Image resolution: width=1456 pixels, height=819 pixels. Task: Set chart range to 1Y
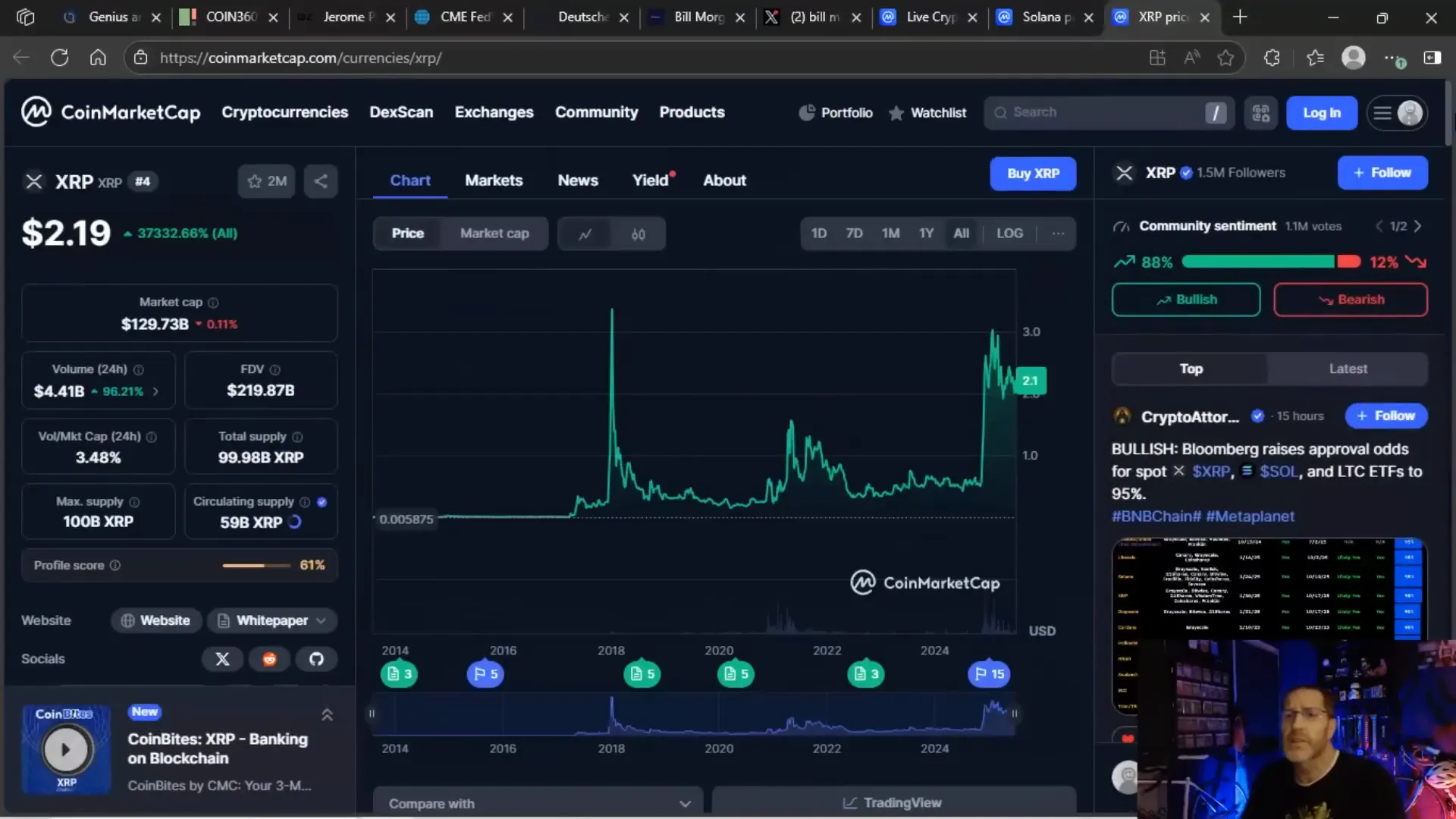click(x=926, y=234)
